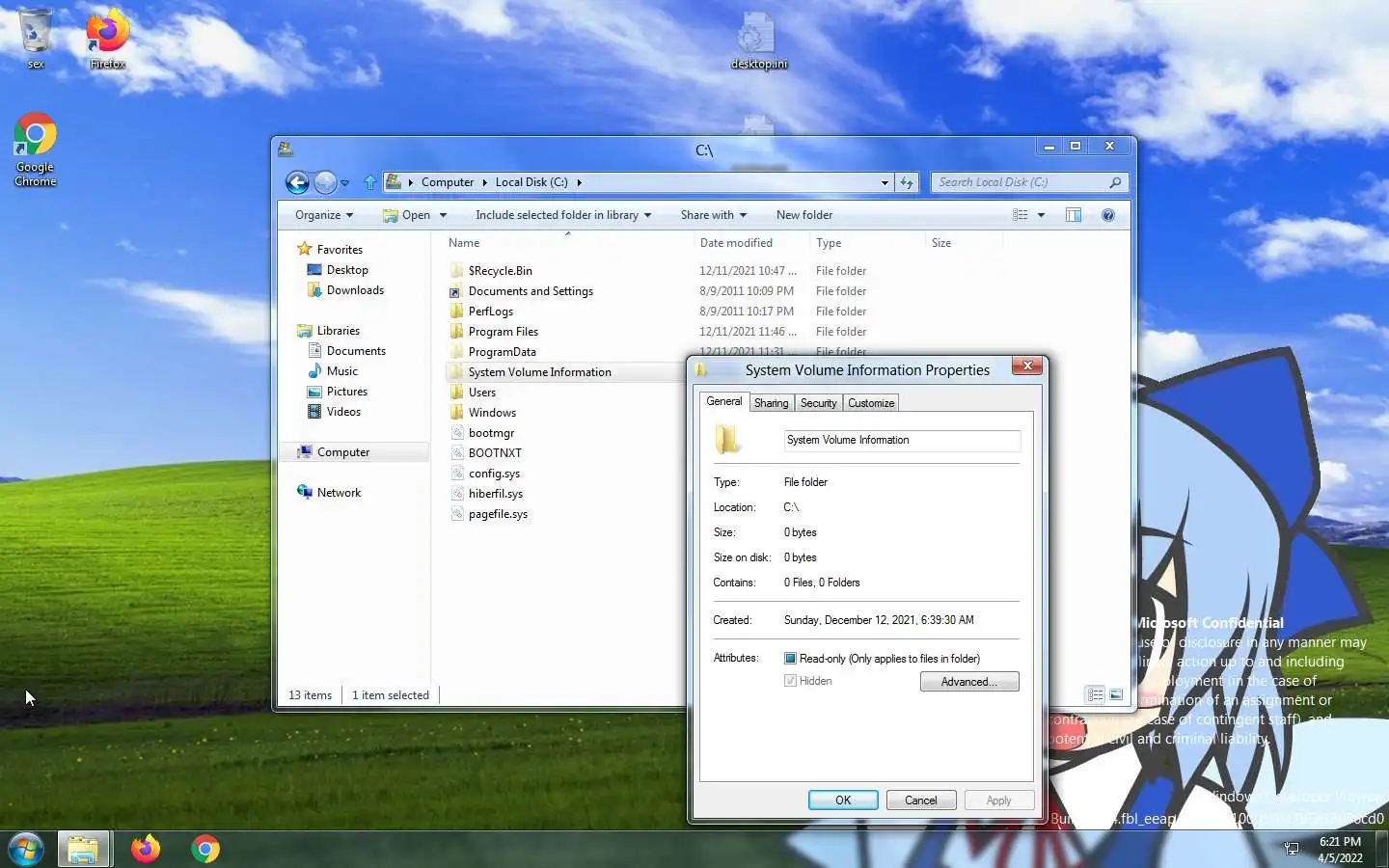The image size is (1389, 868).
Task: Open the recent pages dropdown next to Forward
Action: pyautogui.click(x=344, y=182)
